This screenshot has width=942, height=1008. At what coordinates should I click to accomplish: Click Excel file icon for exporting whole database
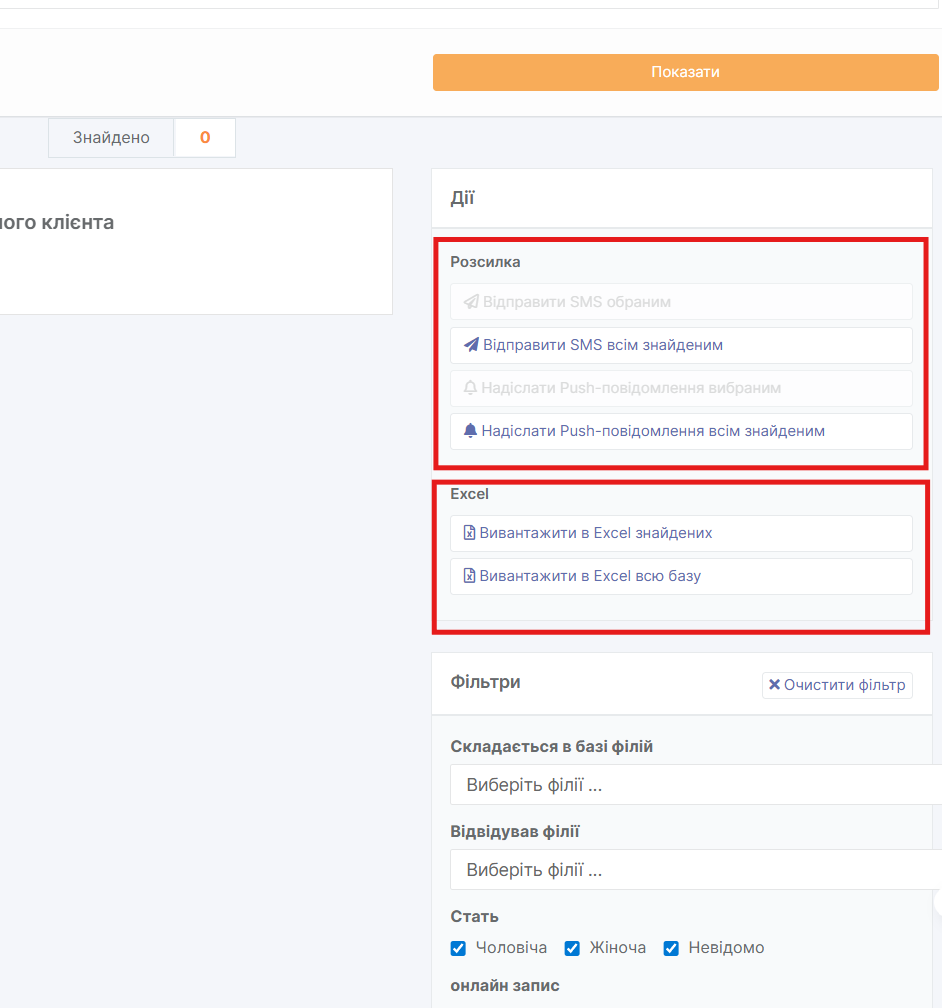(469, 576)
